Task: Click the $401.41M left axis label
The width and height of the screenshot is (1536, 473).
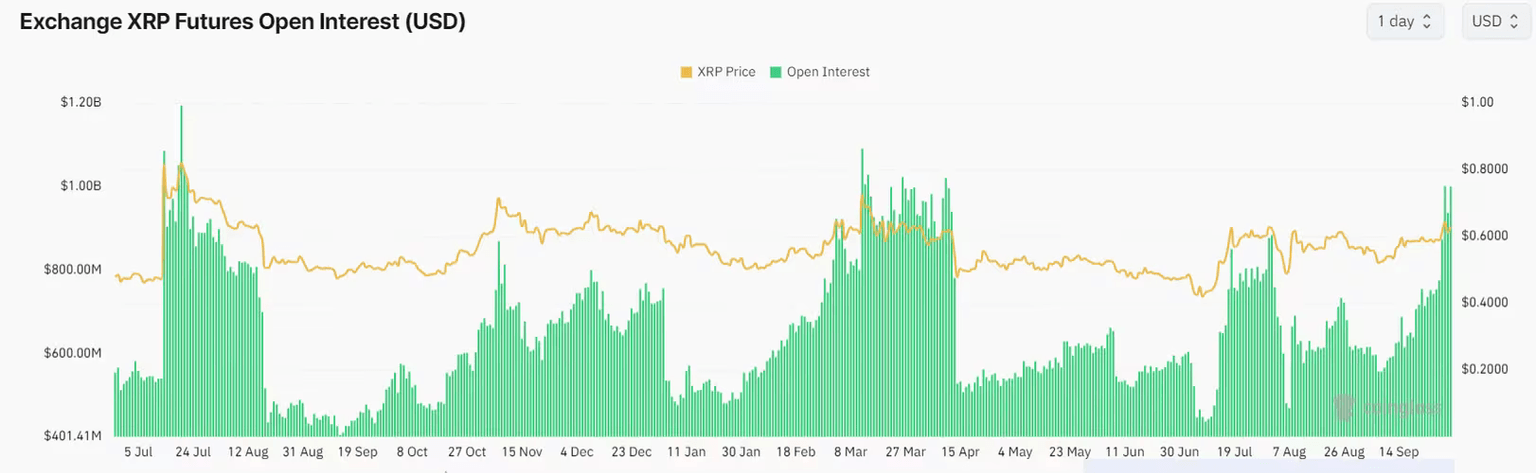Action: click(x=72, y=436)
